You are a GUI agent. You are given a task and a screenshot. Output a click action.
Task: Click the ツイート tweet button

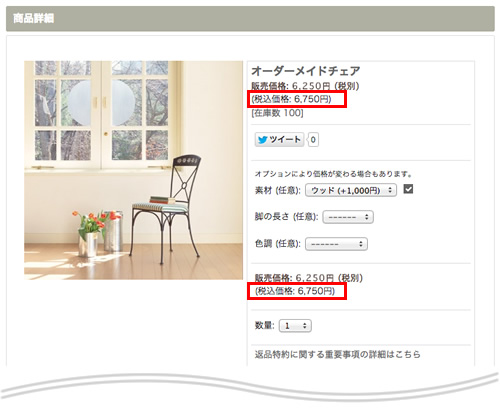(x=279, y=140)
